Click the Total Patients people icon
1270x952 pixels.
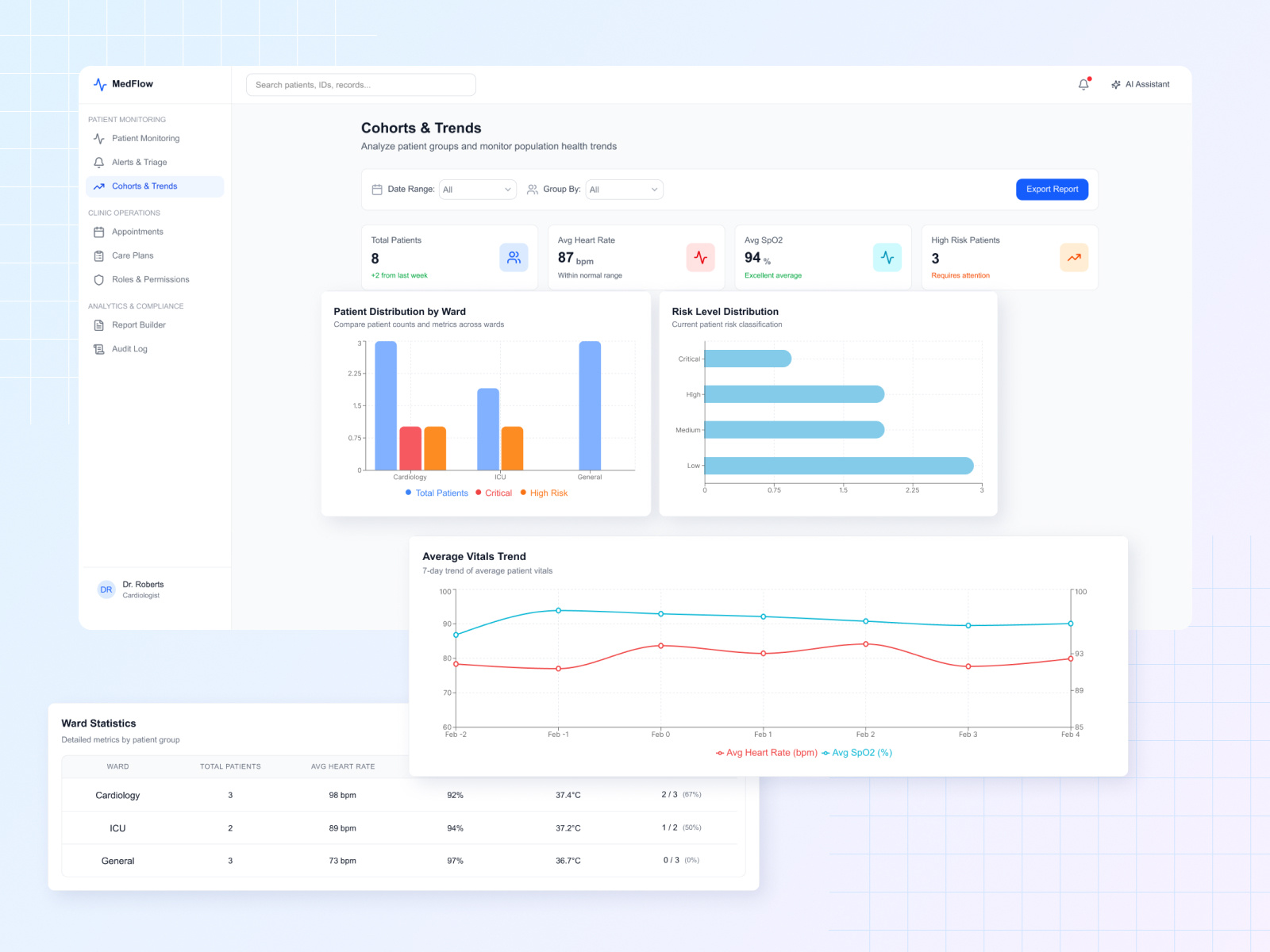(514, 257)
